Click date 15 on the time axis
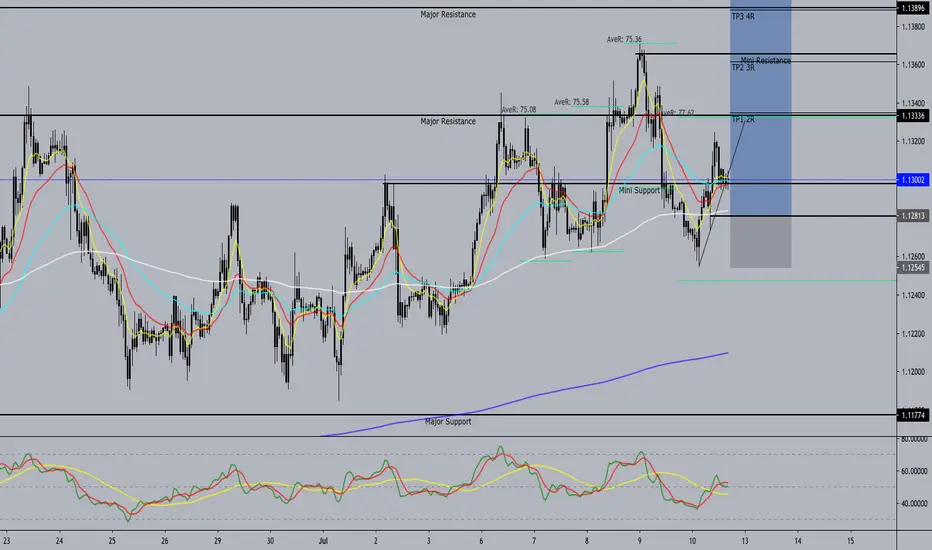This screenshot has height=550, width=932. click(x=851, y=541)
